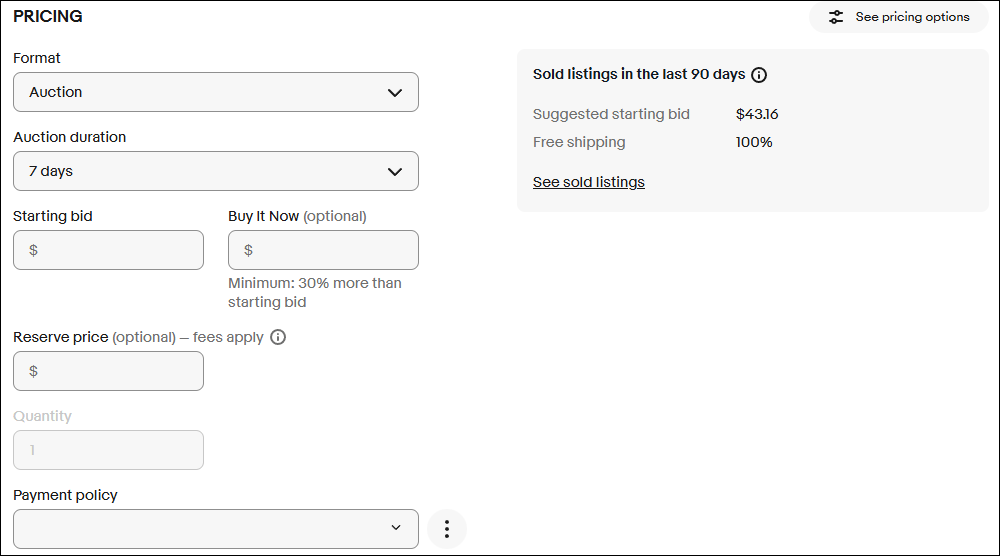Click the $43.16 suggested starting bid value

pyautogui.click(x=757, y=114)
